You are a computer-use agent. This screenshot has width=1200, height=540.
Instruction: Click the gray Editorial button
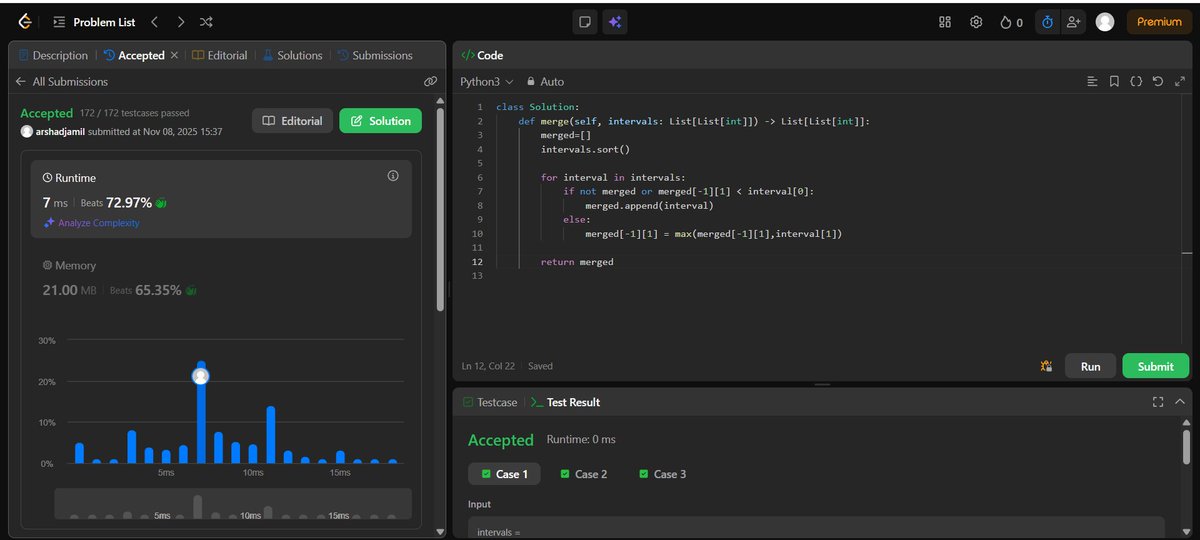(x=292, y=121)
